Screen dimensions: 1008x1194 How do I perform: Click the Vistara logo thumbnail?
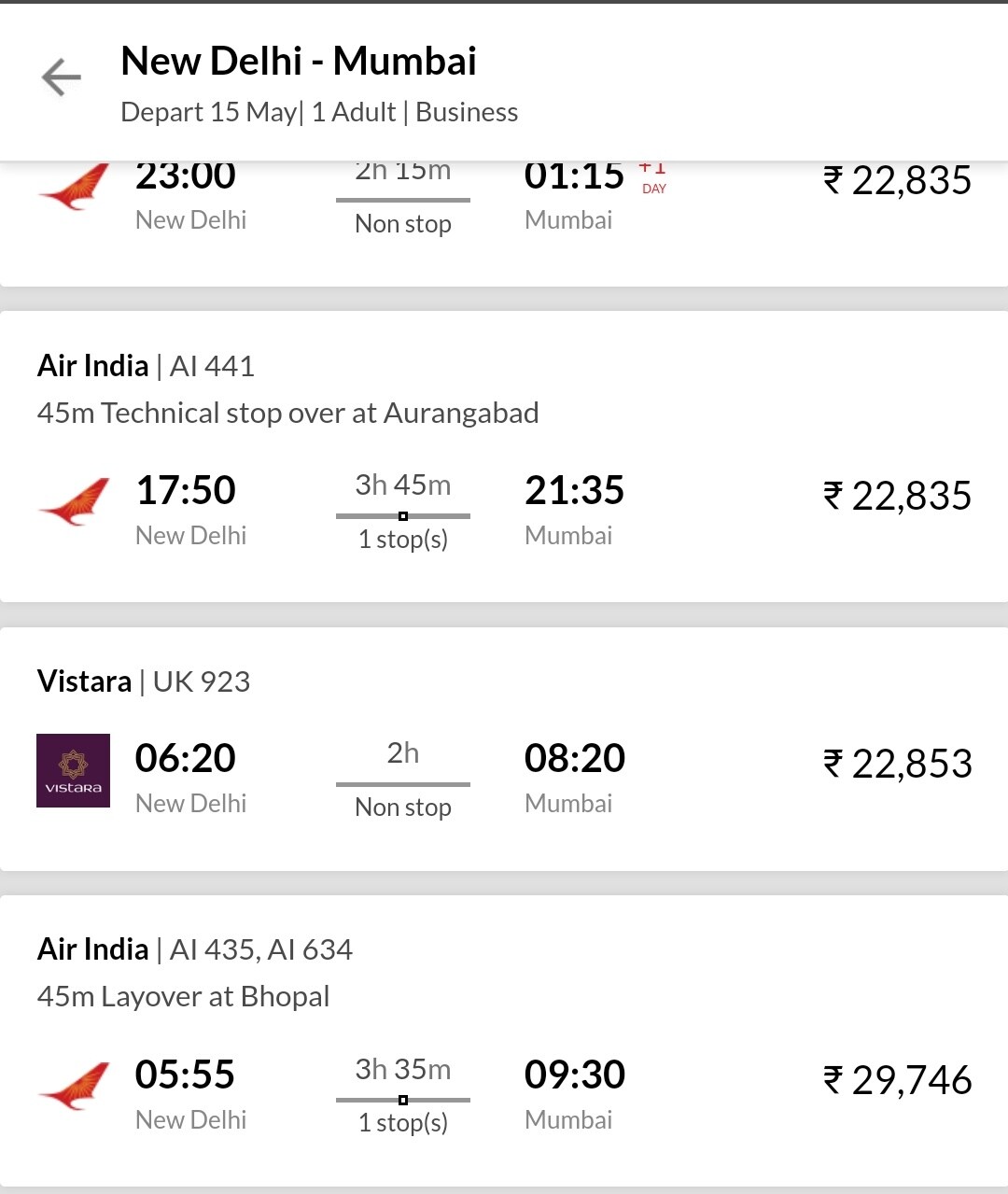tap(73, 770)
